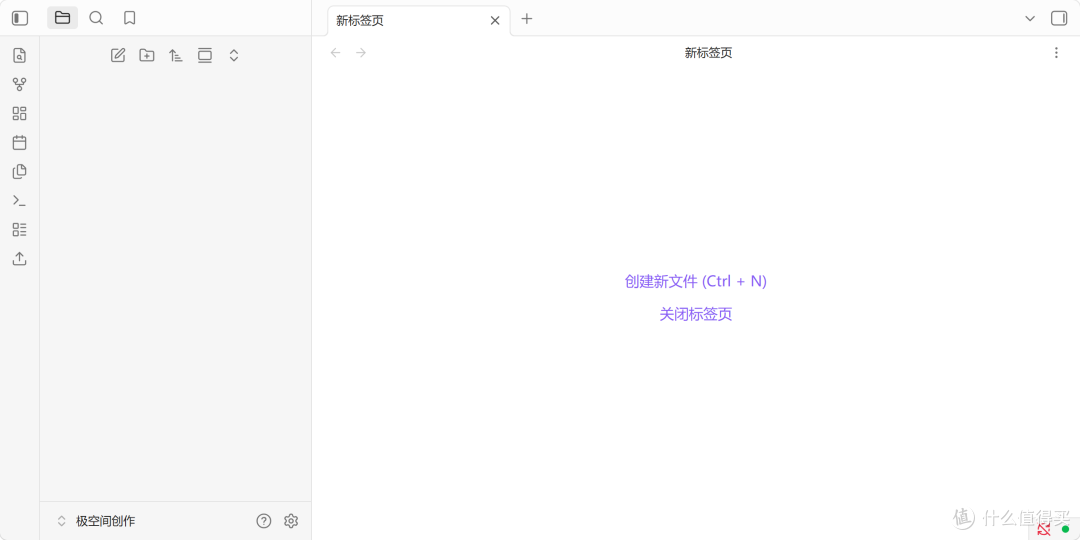This screenshot has height=540, width=1080.
Task: Insert template ribbon icon
Action: pyautogui.click(x=19, y=172)
